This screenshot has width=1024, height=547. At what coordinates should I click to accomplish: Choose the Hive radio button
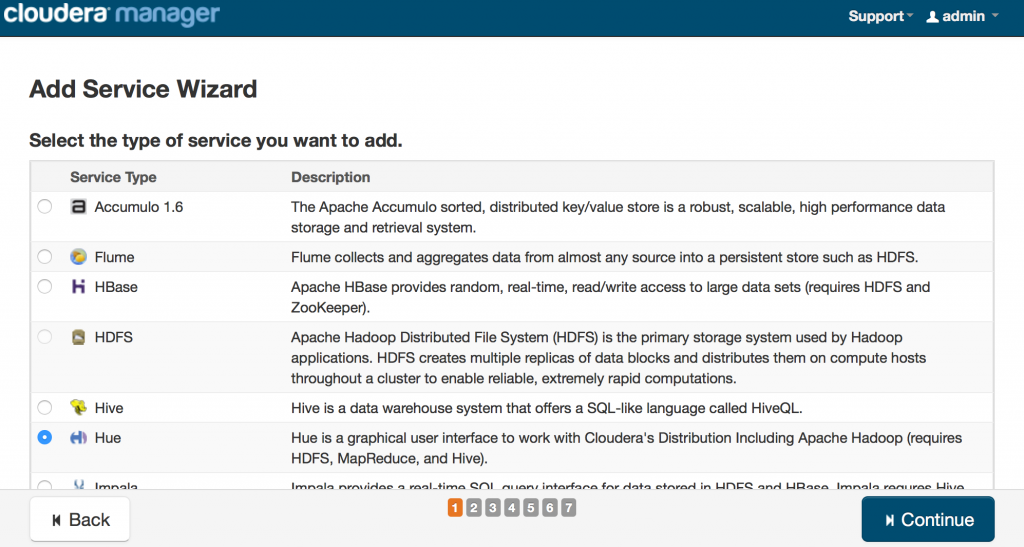tap(45, 408)
